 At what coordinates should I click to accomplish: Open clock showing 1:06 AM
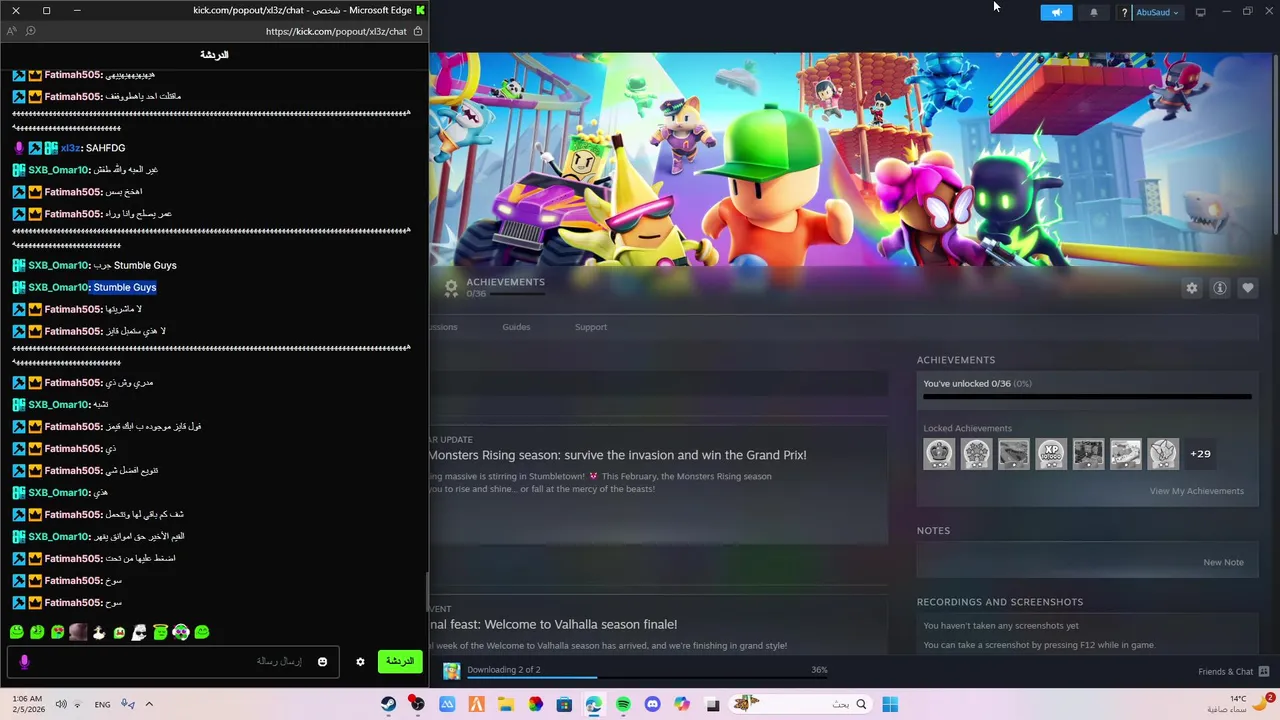[x=26, y=704]
